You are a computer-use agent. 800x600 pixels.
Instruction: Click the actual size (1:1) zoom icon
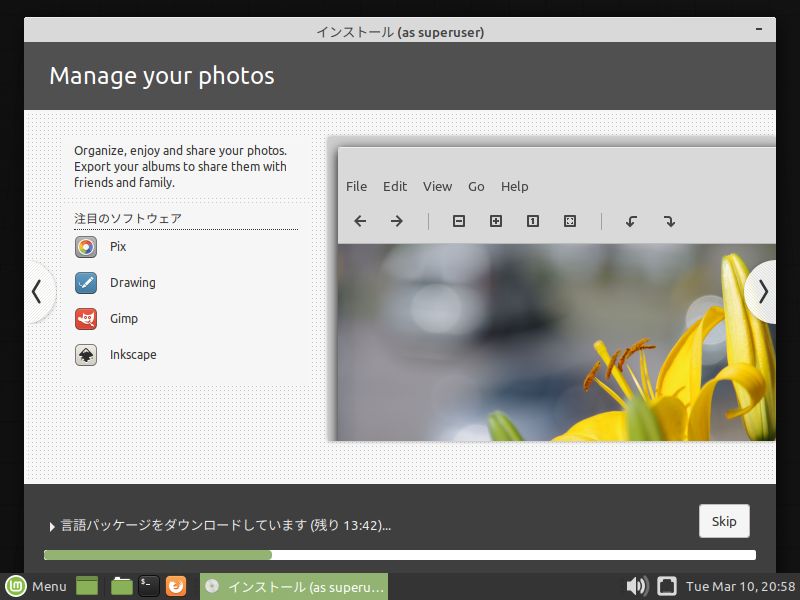[533, 221]
